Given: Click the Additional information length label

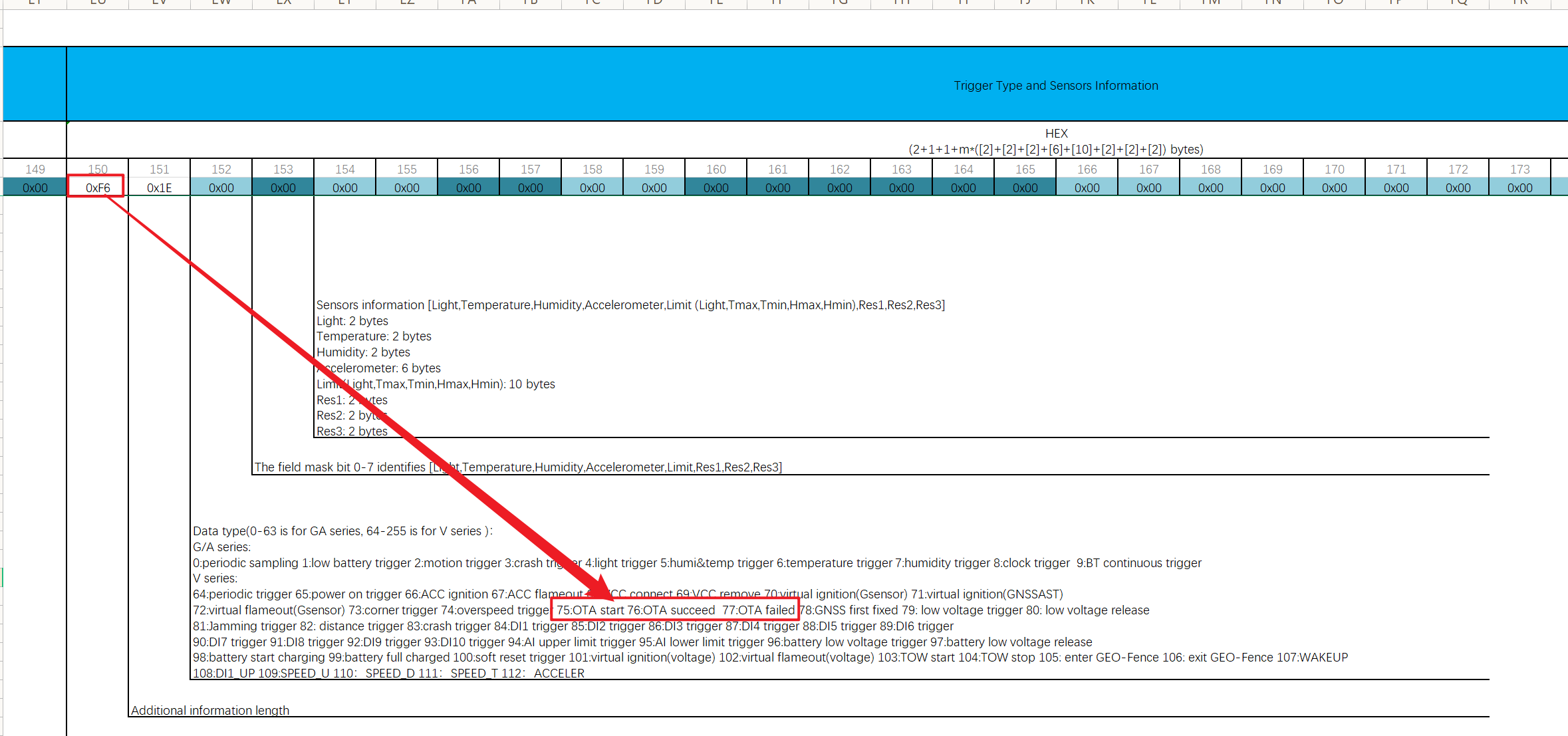Looking at the screenshot, I should 210,710.
